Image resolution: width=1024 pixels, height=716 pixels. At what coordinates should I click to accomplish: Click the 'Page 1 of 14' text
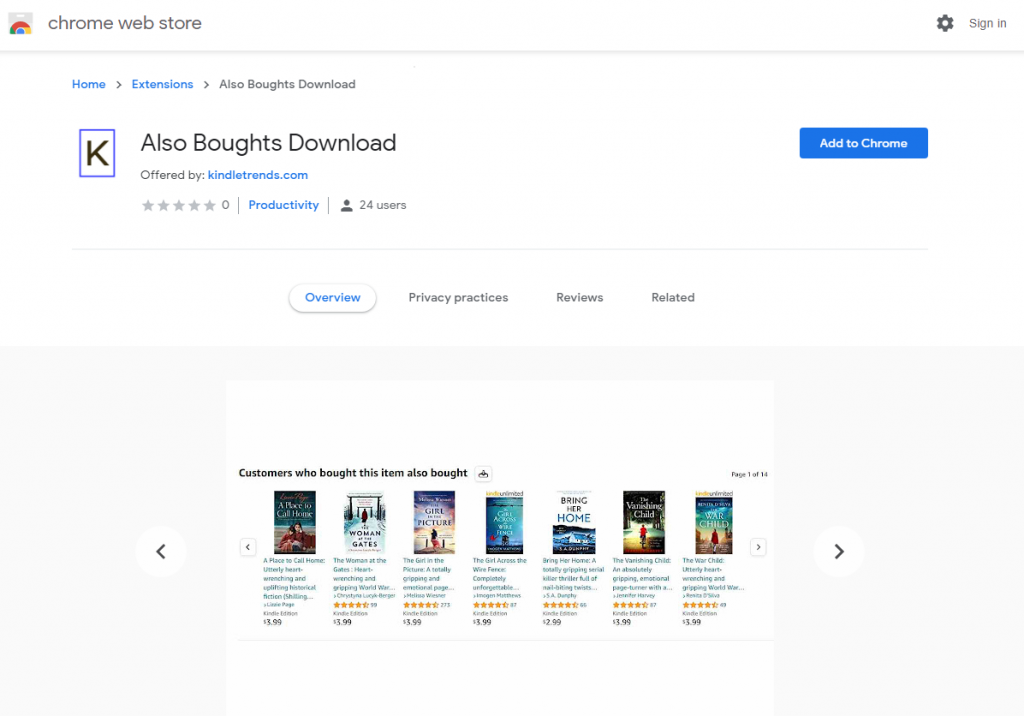[749, 474]
